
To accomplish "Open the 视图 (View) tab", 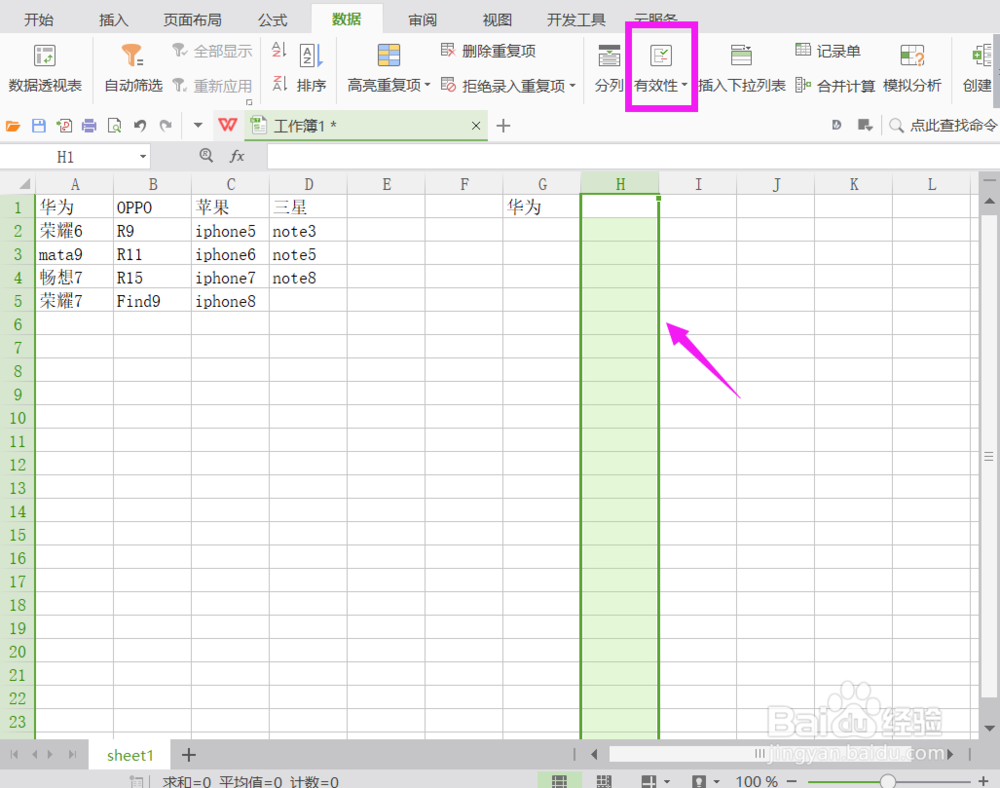I will point(497,20).
